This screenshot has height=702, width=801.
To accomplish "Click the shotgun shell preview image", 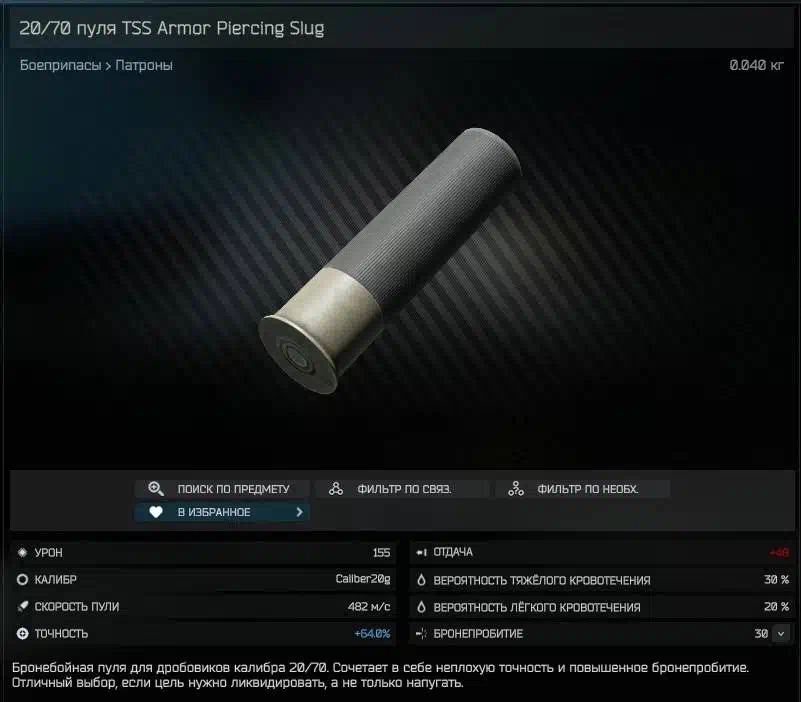I will (389, 261).
